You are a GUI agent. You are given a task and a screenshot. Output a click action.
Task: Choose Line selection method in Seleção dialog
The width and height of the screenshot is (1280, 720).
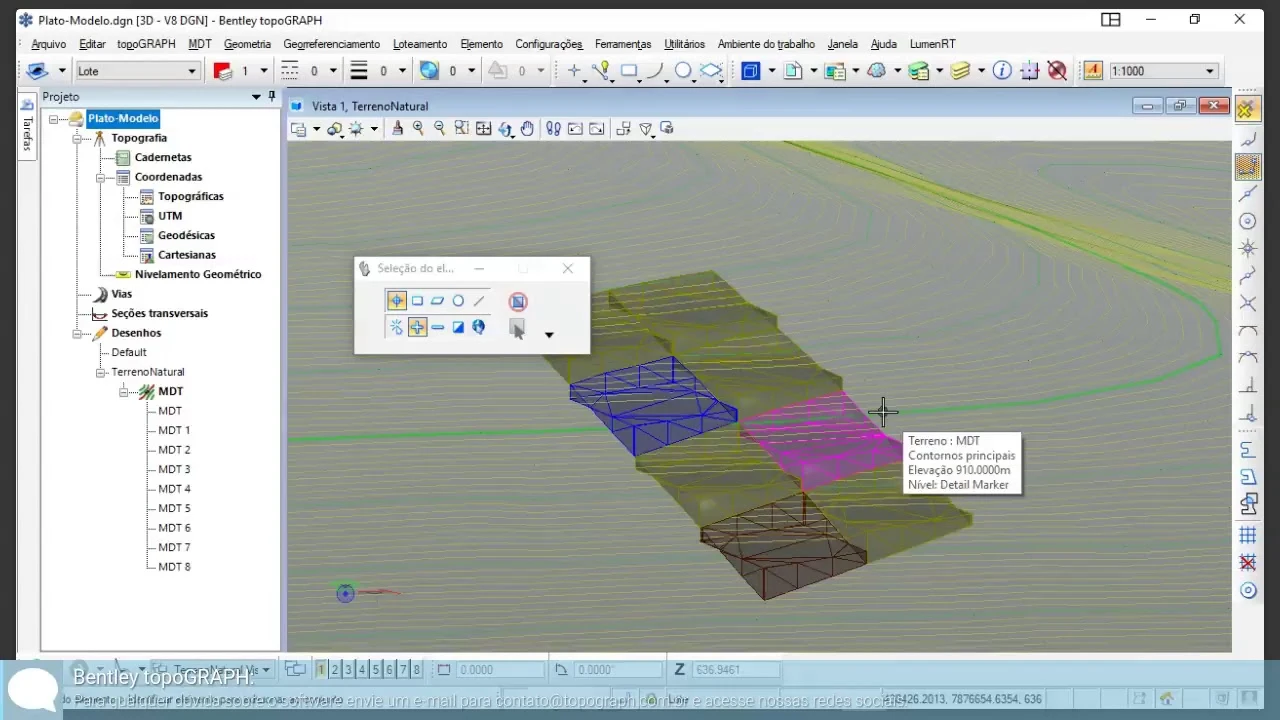coord(479,301)
